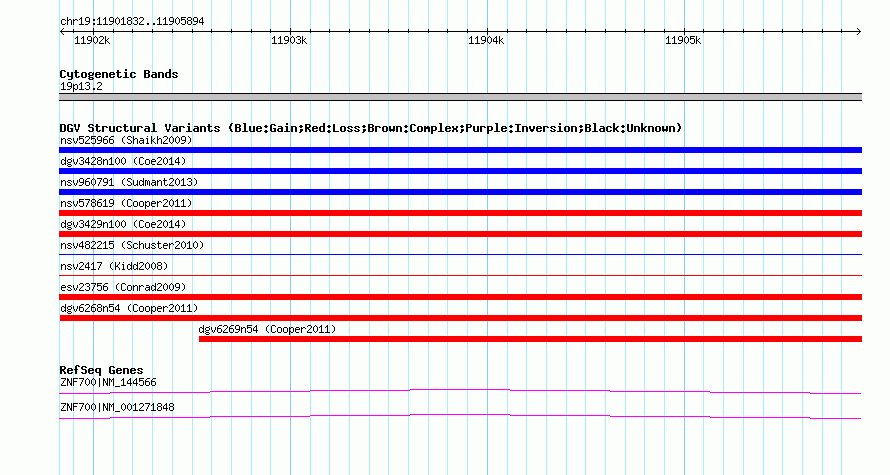This screenshot has width=890, height=475.
Task: Click the 11902k ruler tick label
Action: [x=92, y=40]
